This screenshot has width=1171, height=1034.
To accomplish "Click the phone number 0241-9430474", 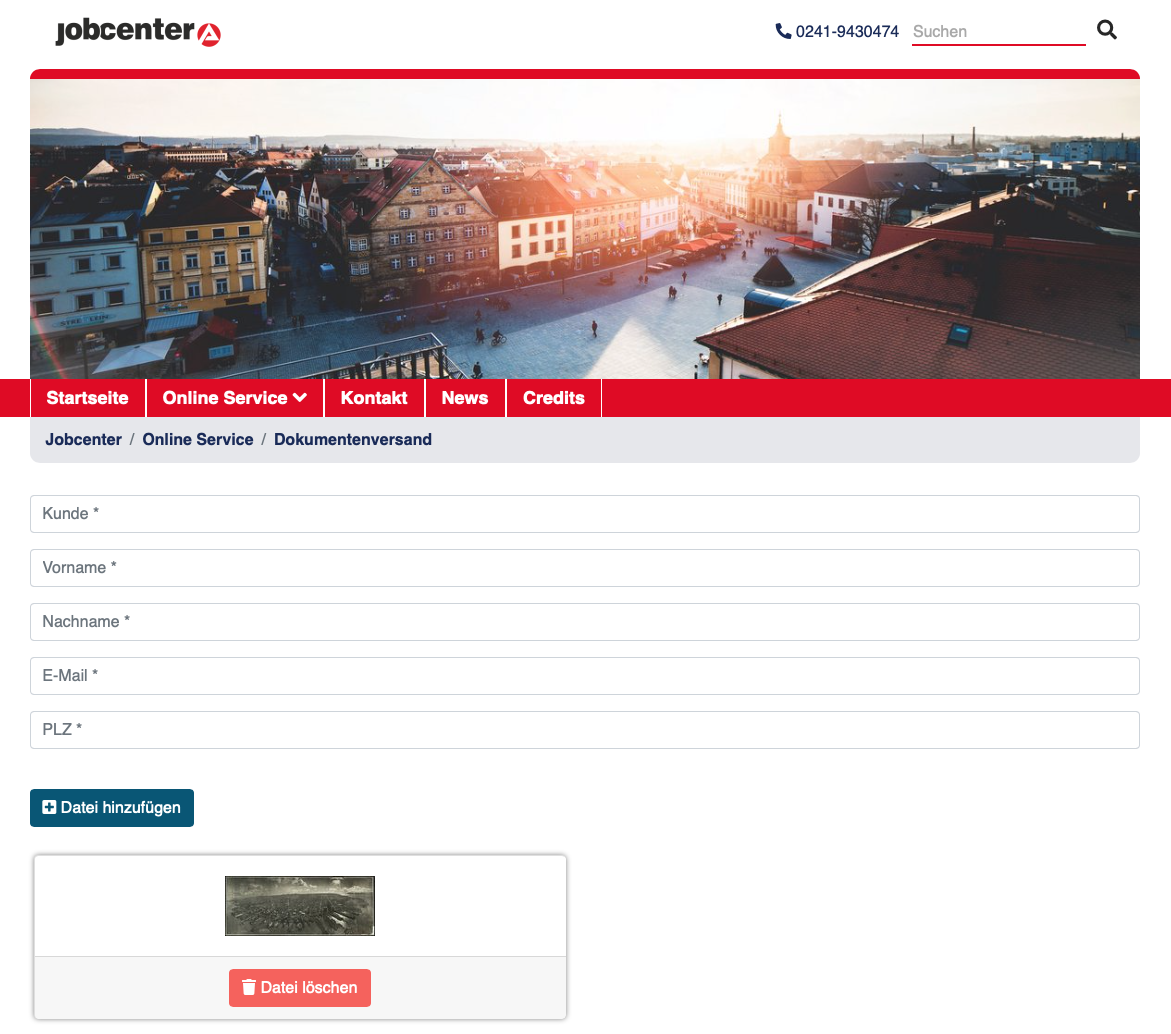I will [x=837, y=31].
